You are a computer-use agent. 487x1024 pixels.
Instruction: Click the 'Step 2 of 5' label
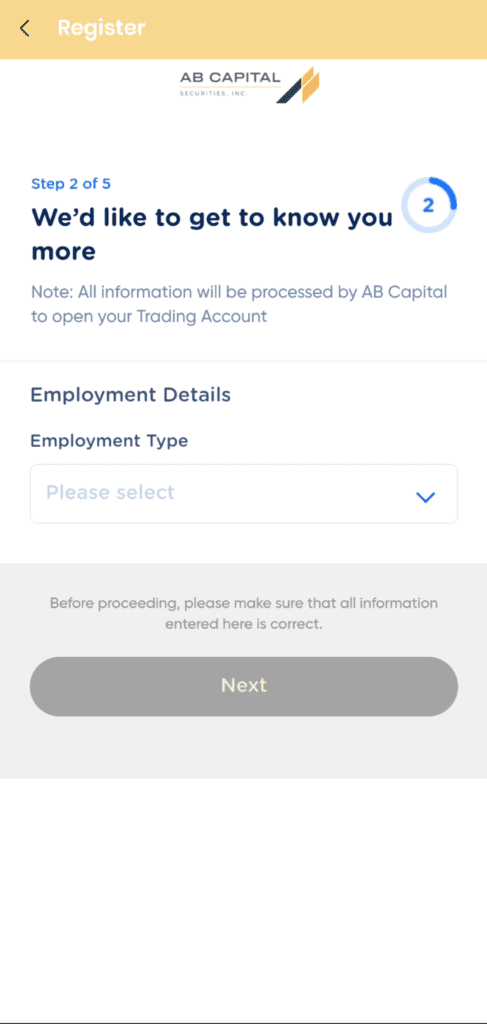[71, 184]
